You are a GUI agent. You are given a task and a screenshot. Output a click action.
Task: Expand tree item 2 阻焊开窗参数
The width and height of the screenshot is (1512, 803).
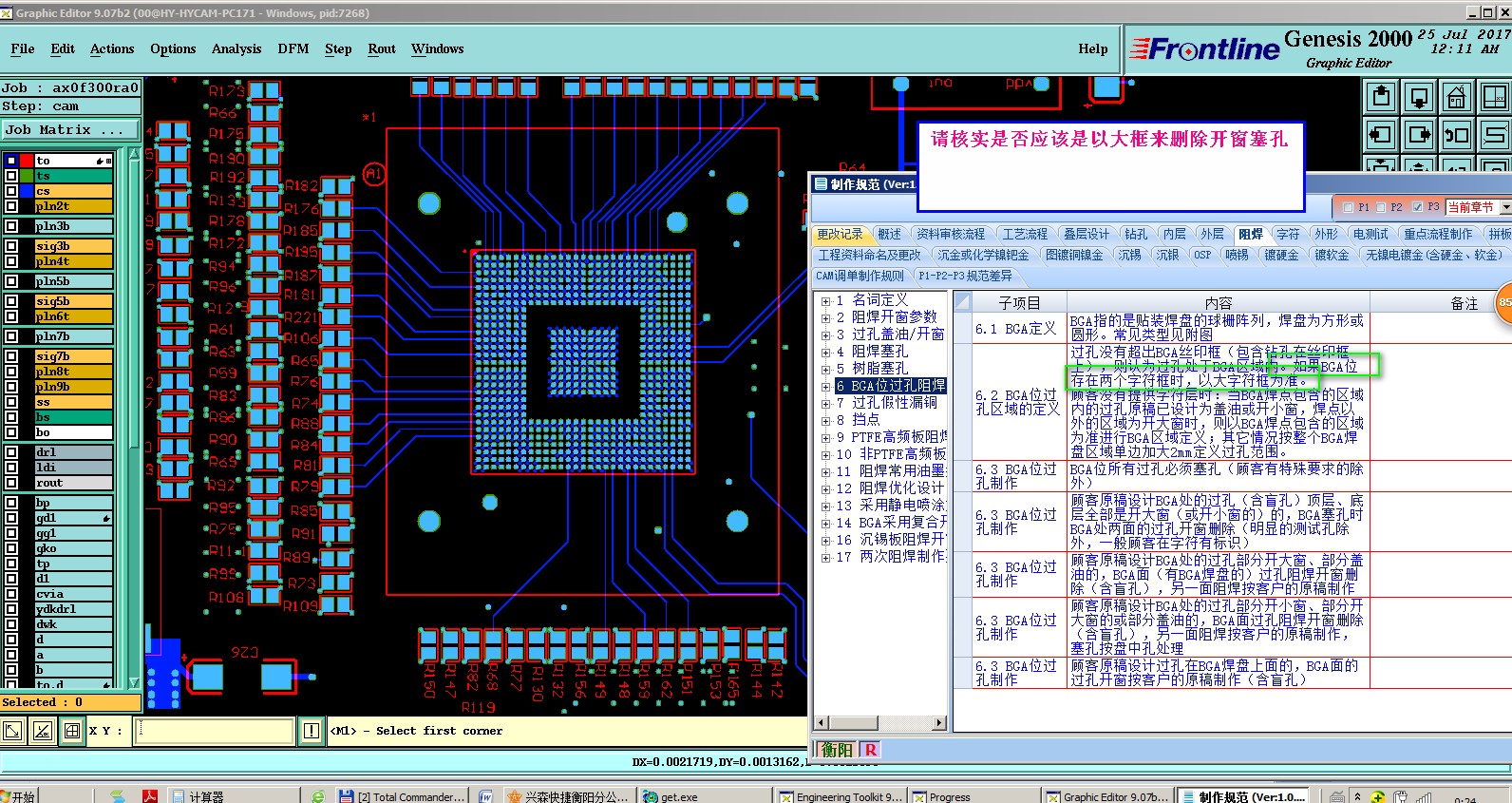coord(825,318)
